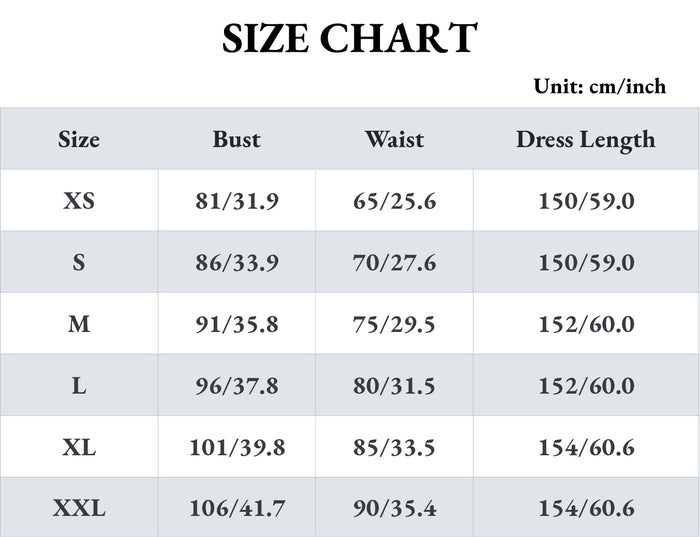Click the Unit: cm/inch label
The width and height of the screenshot is (700, 537).
[599, 86]
